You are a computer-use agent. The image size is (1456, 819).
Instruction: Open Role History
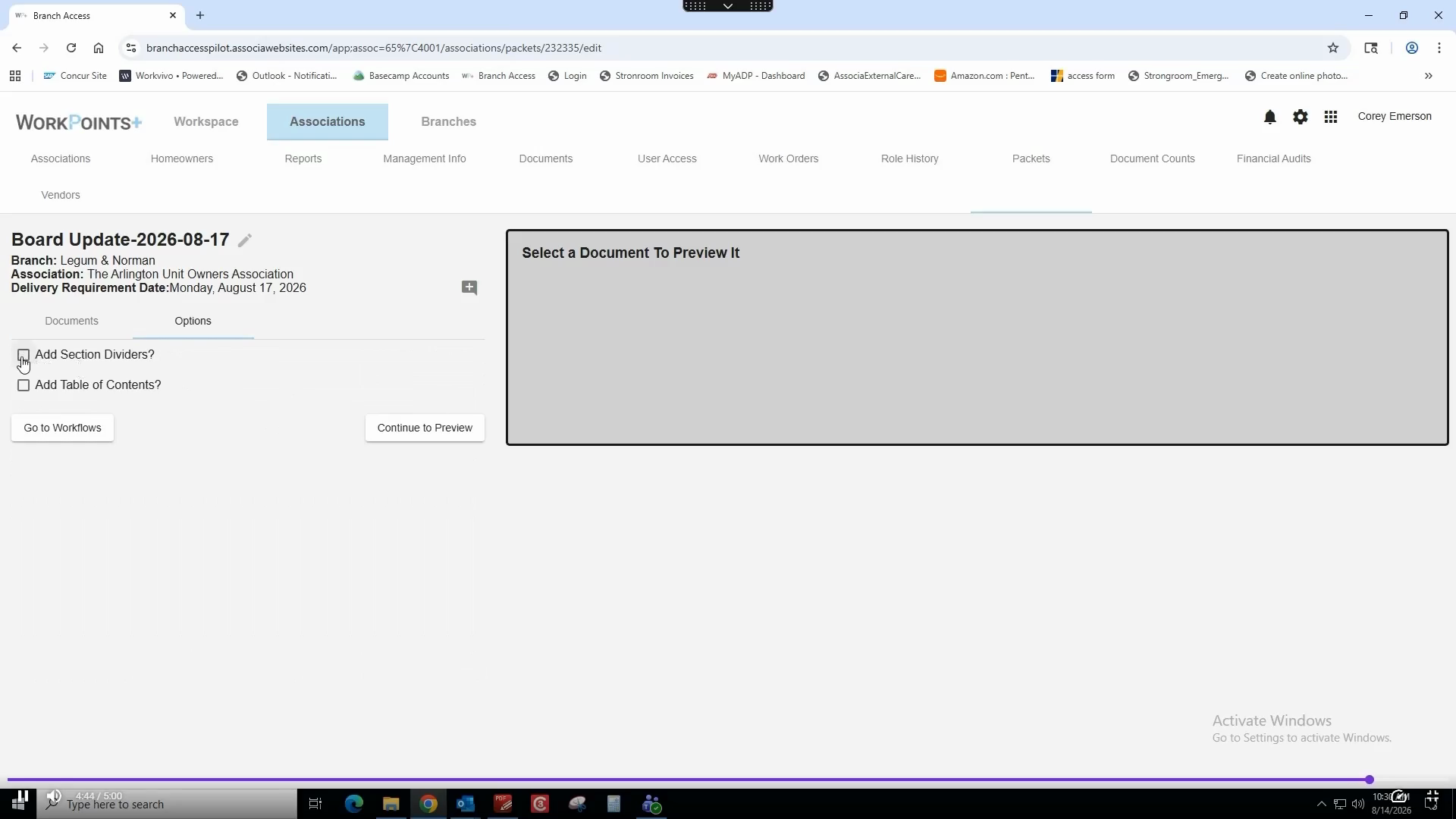coord(910,158)
